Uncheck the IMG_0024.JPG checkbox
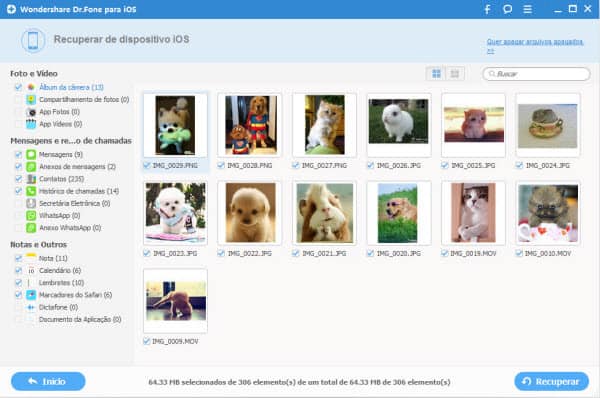Screen dimensions: 600x398 pyautogui.click(x=519, y=165)
